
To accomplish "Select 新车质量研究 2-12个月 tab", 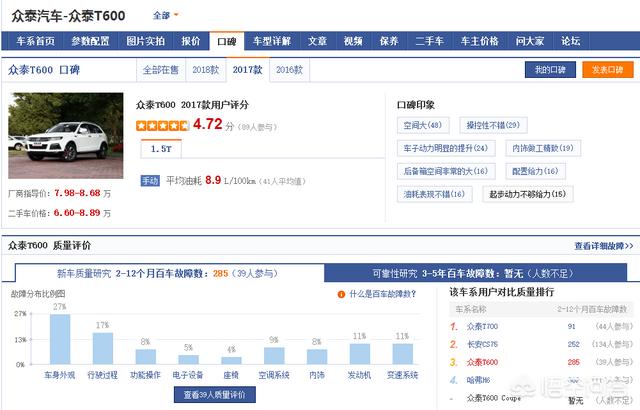I will click(169, 273).
